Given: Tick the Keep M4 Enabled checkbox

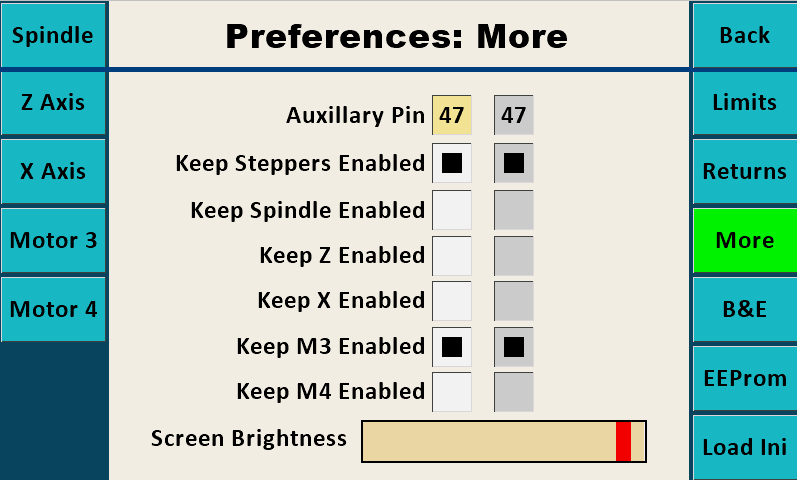Looking at the screenshot, I should (452, 391).
